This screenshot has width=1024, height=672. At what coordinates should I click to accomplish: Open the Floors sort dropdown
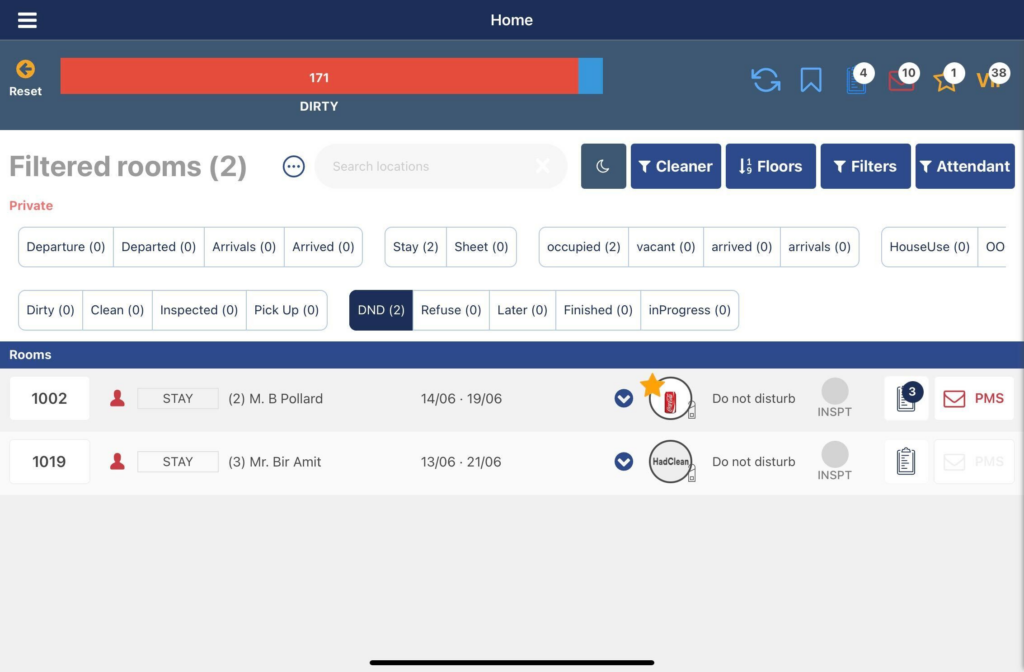tap(770, 166)
